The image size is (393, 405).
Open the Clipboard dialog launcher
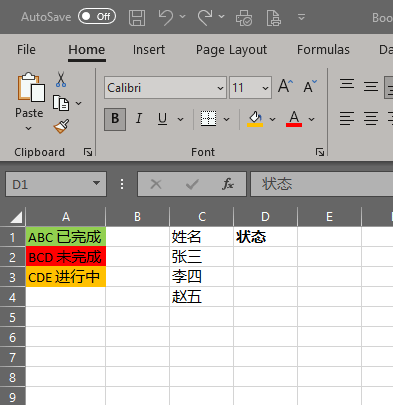(x=88, y=152)
